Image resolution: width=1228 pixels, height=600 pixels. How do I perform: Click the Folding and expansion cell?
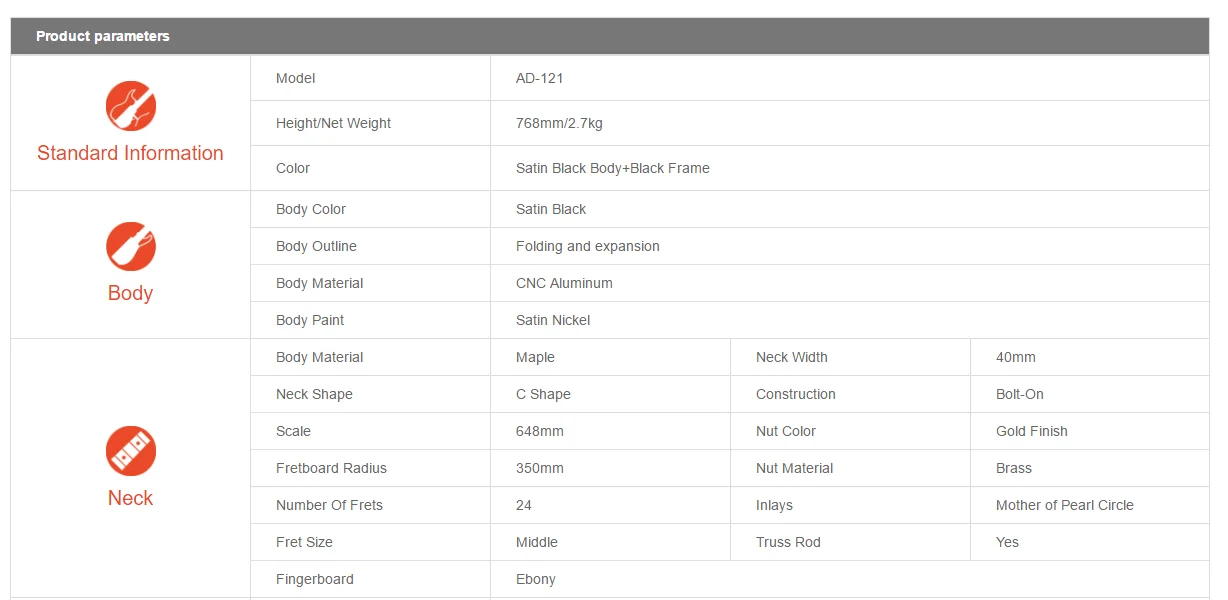[587, 246]
